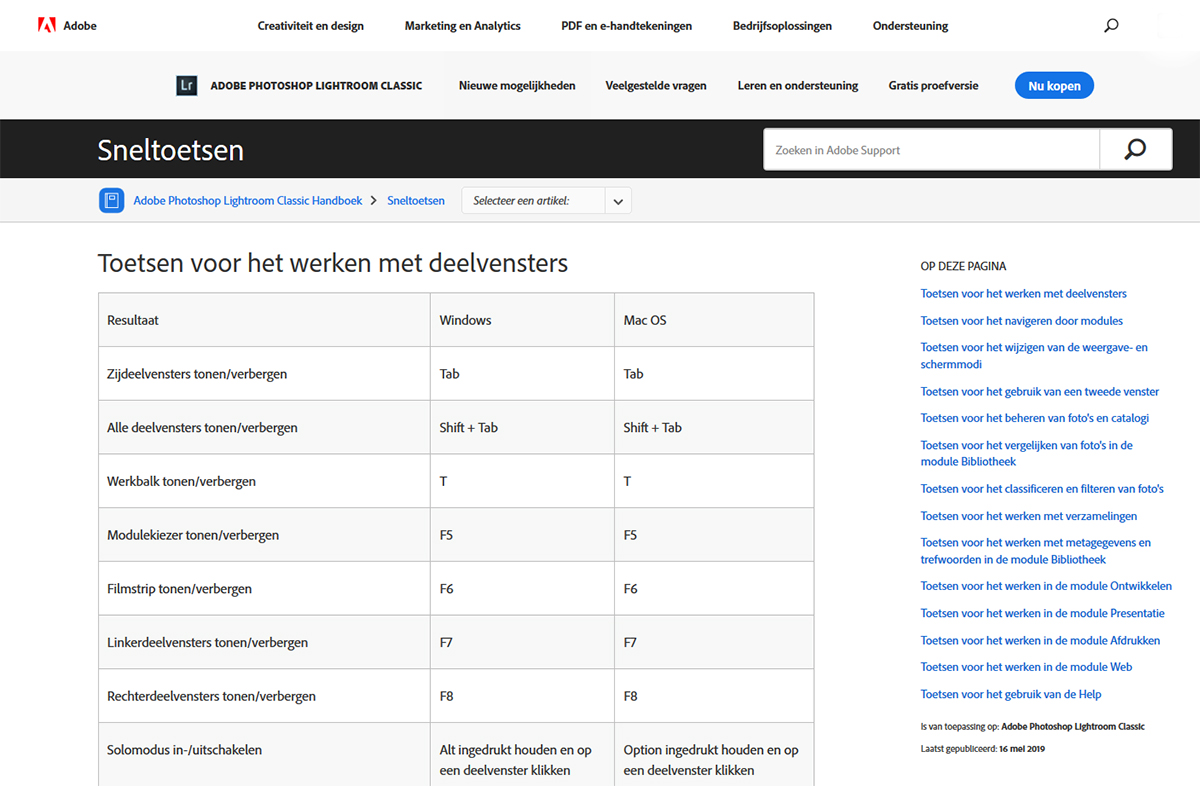Open Gratis proefversie link

tap(933, 86)
